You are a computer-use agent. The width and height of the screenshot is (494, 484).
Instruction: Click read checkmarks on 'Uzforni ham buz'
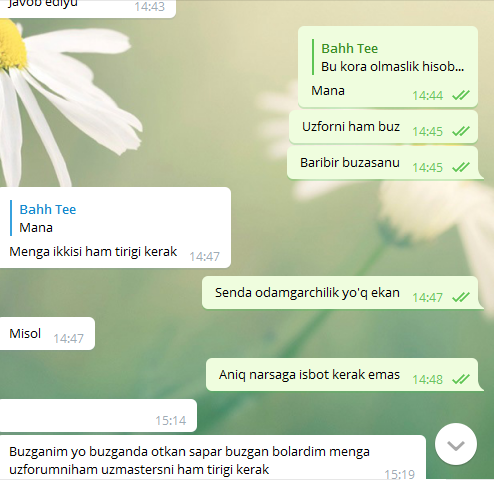461,131
